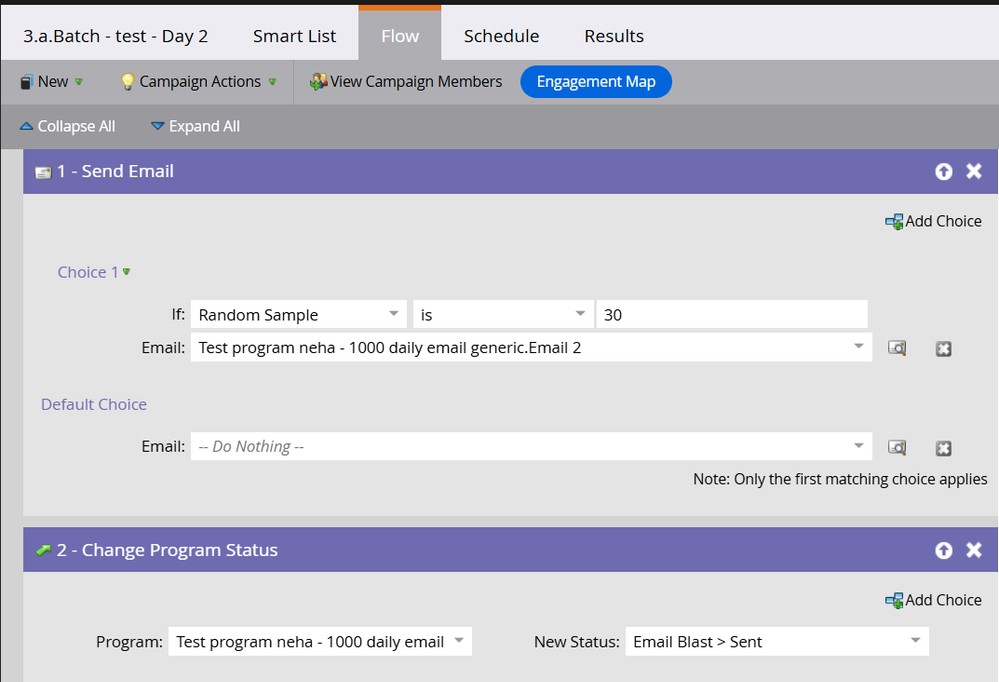Click the random sample value field
Image resolution: width=999 pixels, height=682 pixels.
tap(731, 315)
